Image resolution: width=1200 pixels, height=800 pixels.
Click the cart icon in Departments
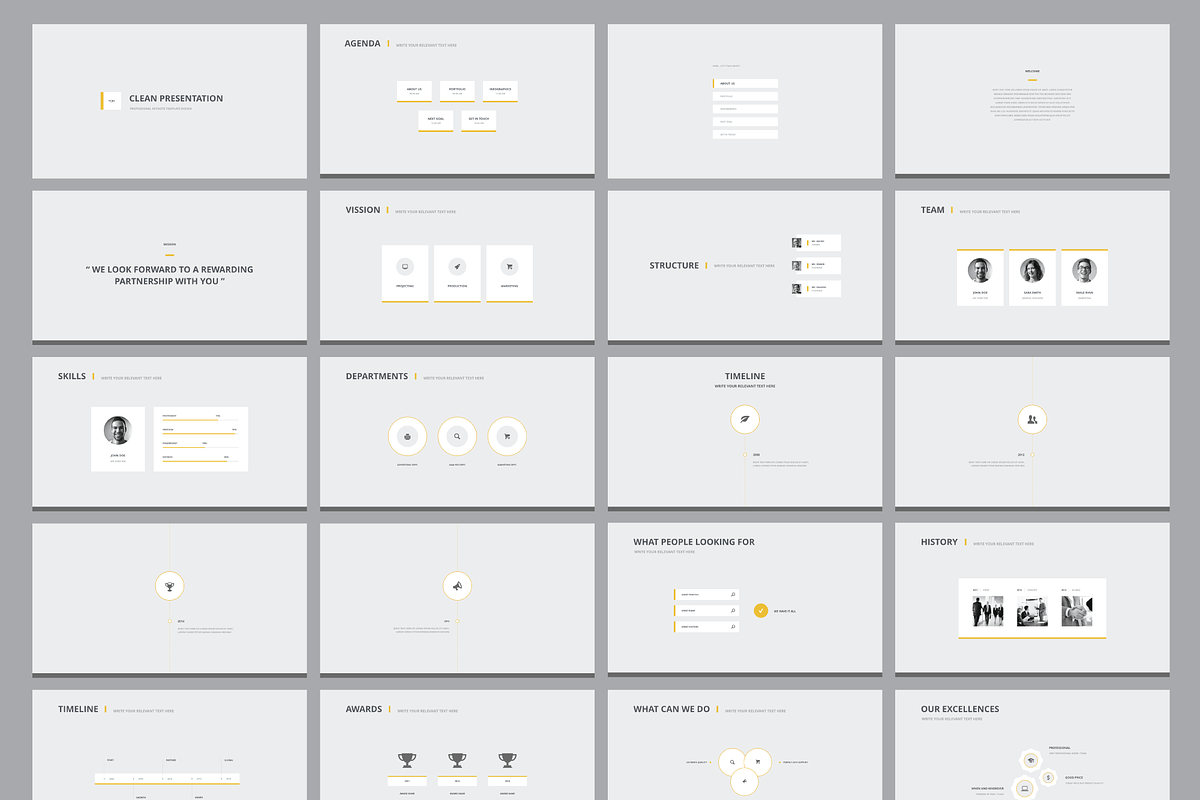507,436
